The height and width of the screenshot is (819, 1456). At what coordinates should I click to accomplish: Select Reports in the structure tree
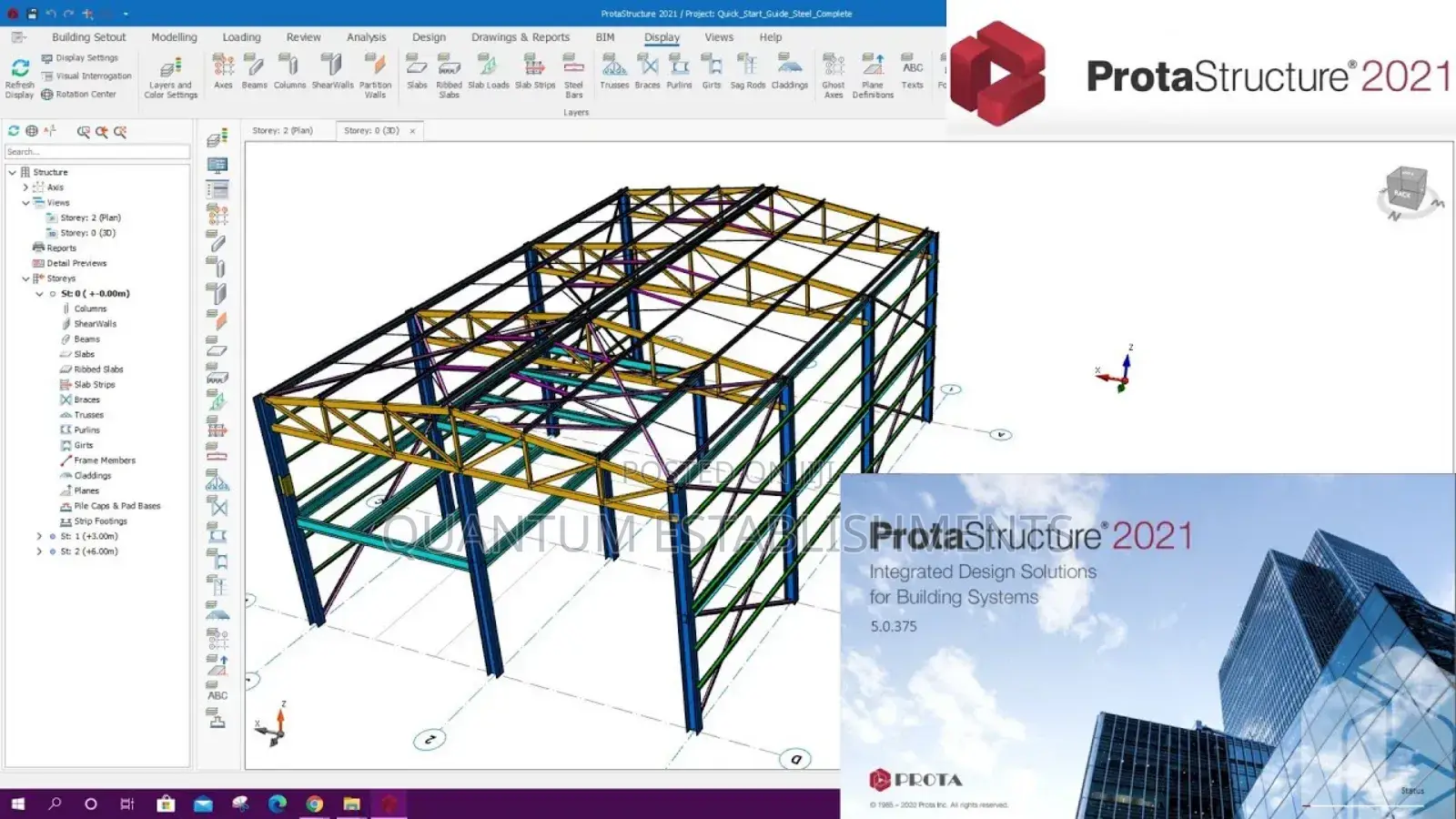[x=61, y=248]
